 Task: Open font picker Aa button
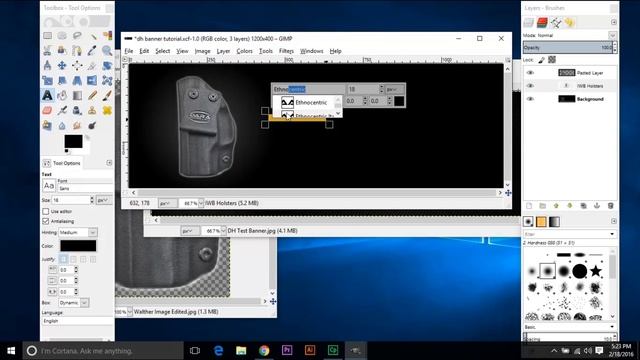(49, 186)
